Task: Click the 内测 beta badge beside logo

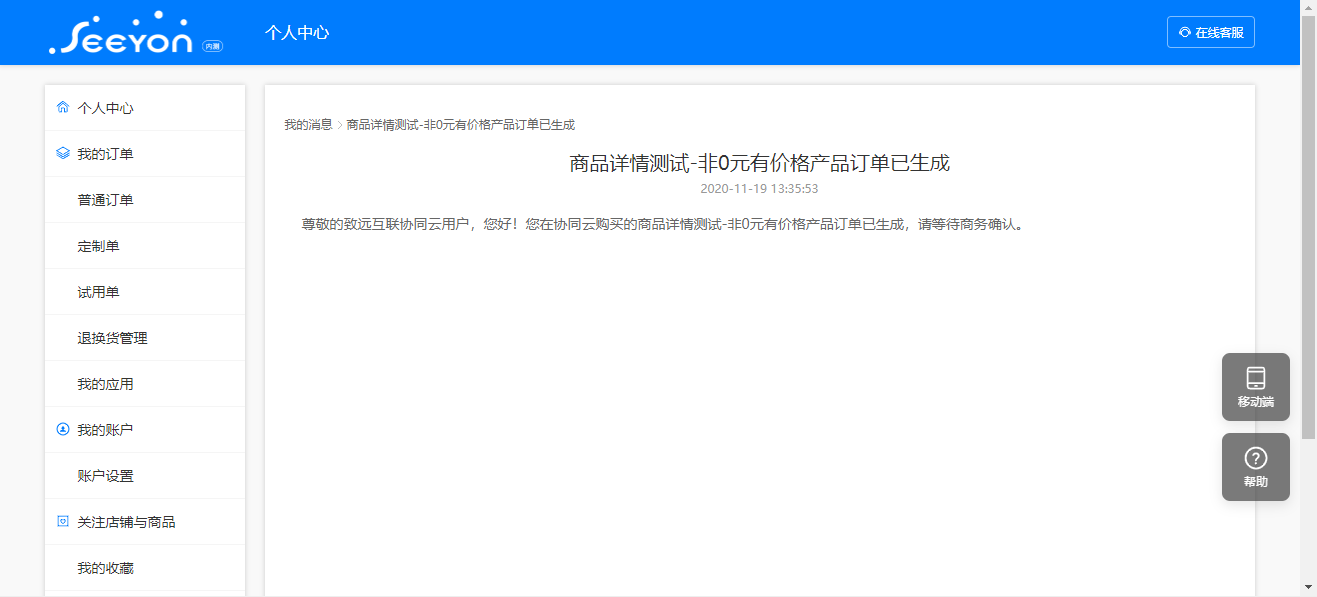Action: [212, 46]
